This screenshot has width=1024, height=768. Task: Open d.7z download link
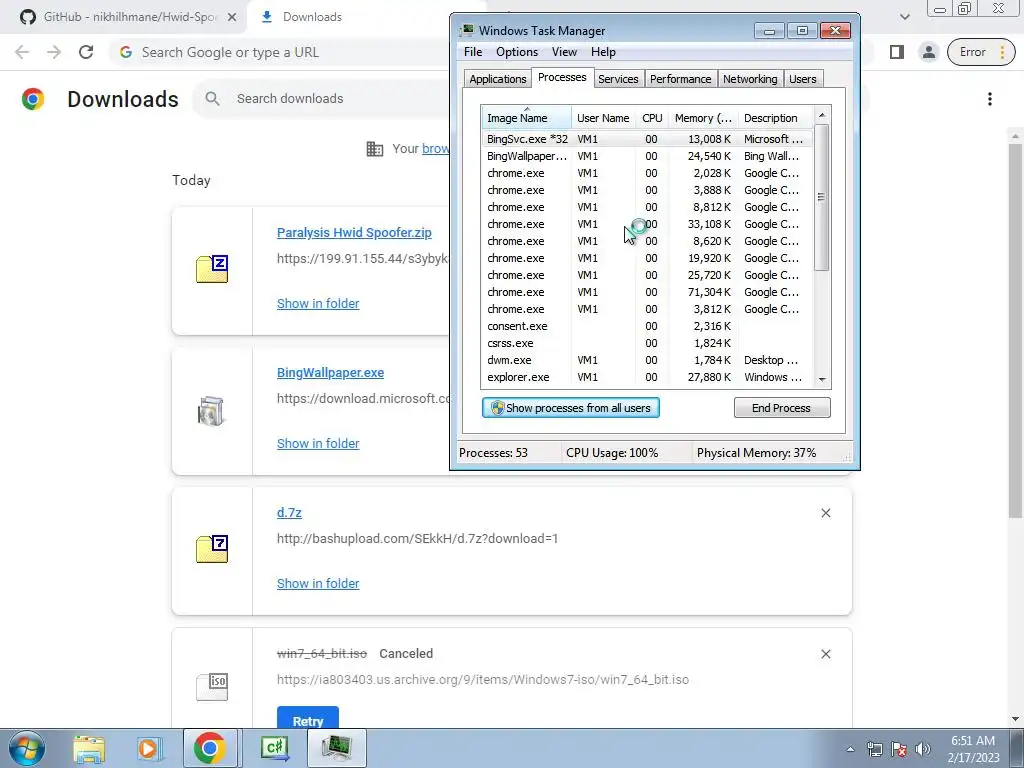click(289, 513)
